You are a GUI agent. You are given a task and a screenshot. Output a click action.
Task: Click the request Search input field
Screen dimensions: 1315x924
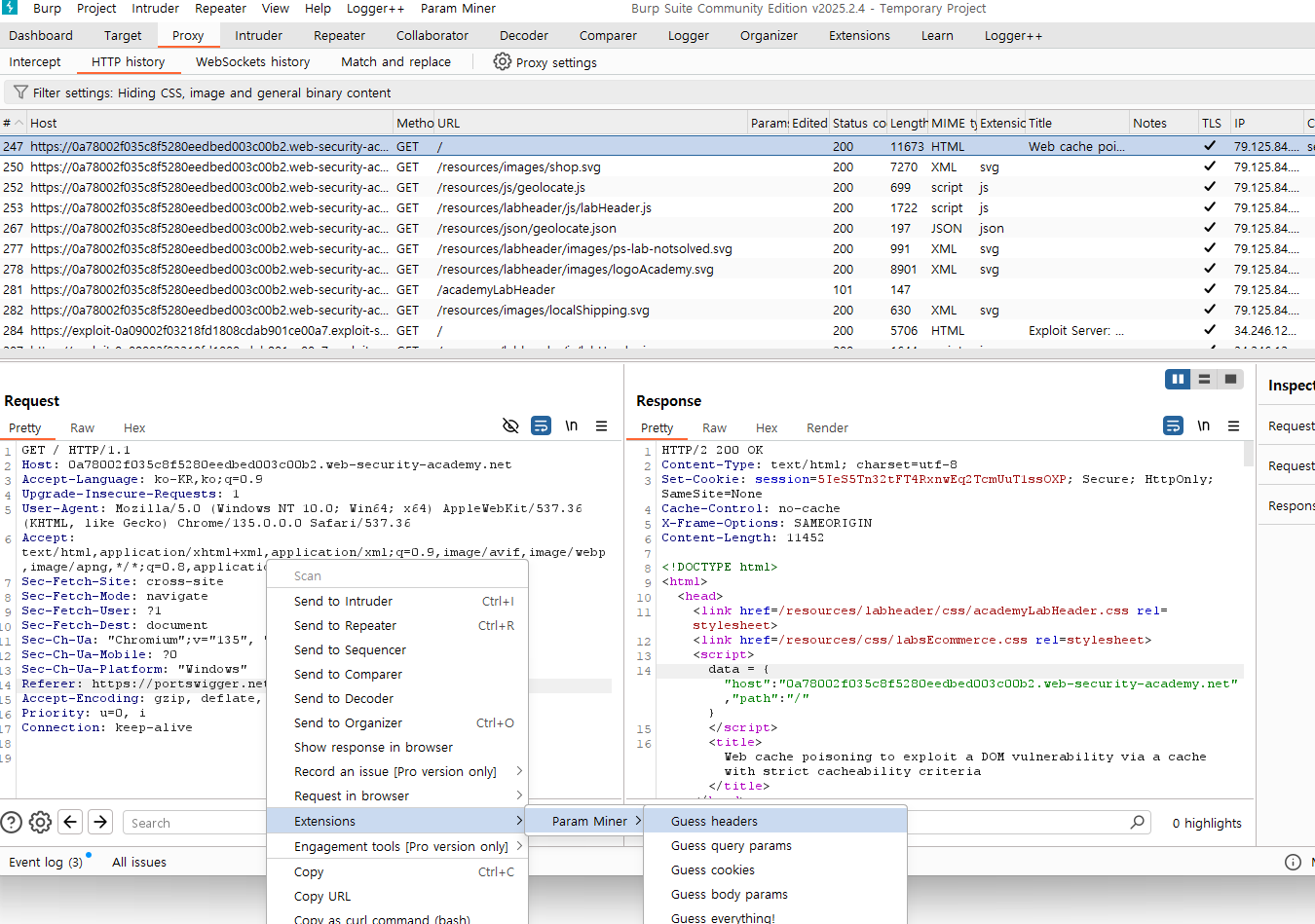click(195, 823)
